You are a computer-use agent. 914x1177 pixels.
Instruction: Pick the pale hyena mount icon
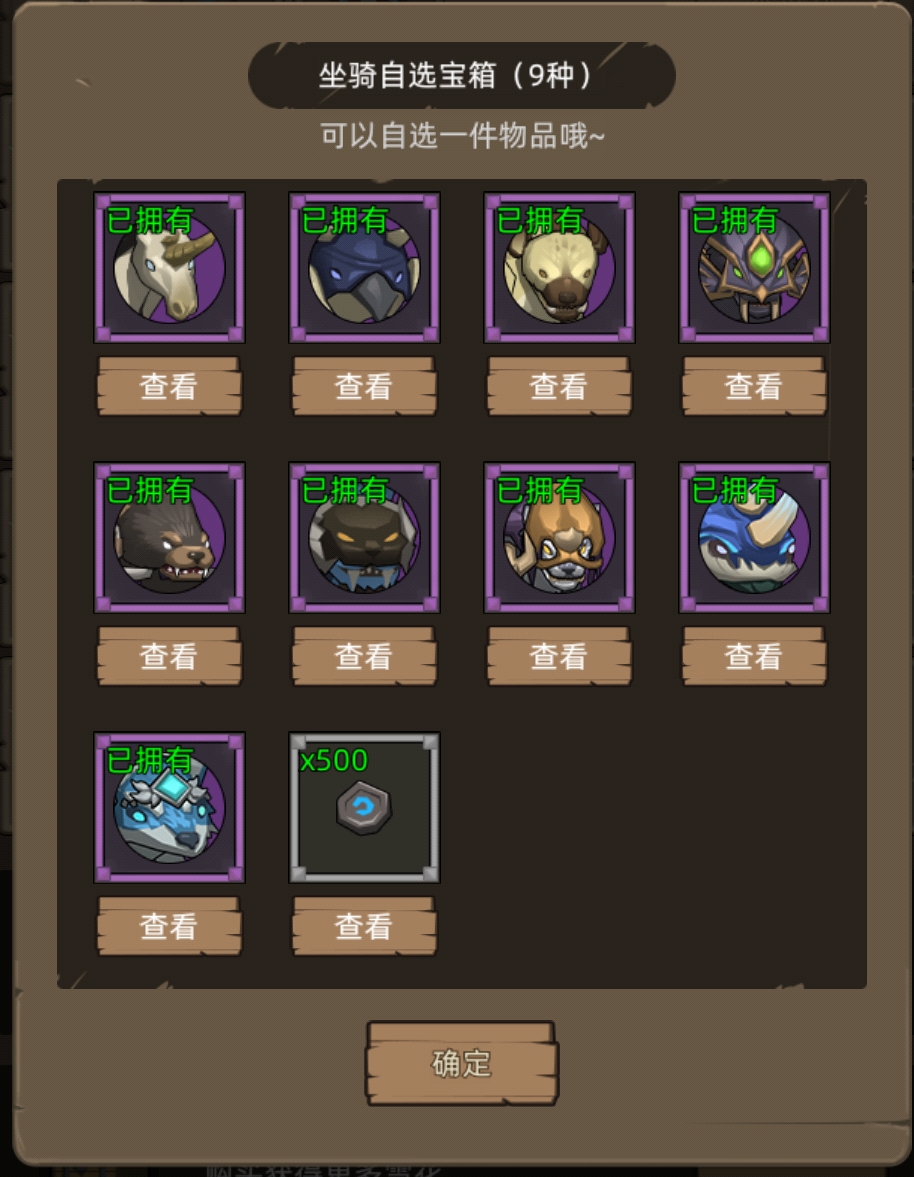click(x=559, y=267)
